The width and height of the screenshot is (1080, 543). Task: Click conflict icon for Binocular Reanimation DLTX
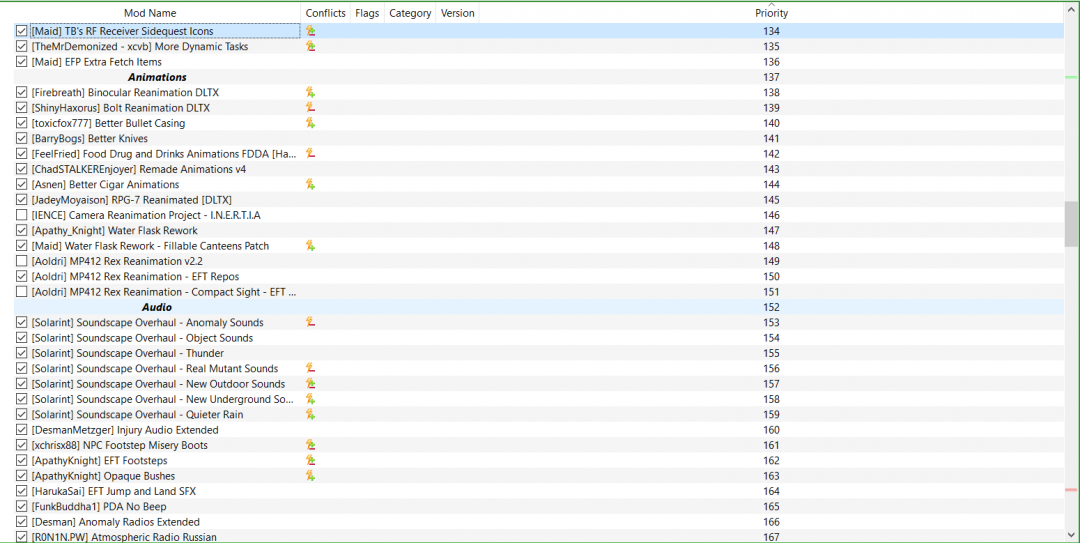click(311, 92)
